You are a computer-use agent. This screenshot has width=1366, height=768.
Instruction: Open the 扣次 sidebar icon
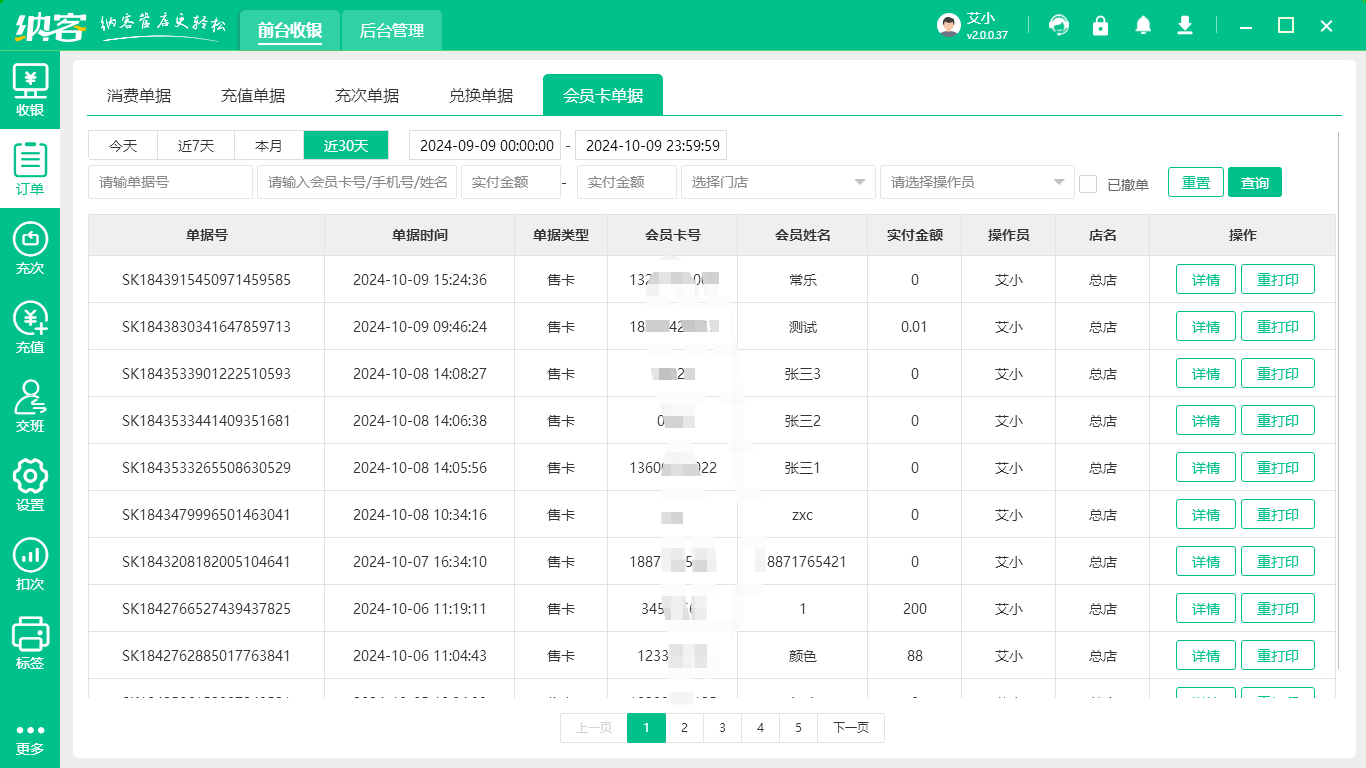tap(30, 564)
